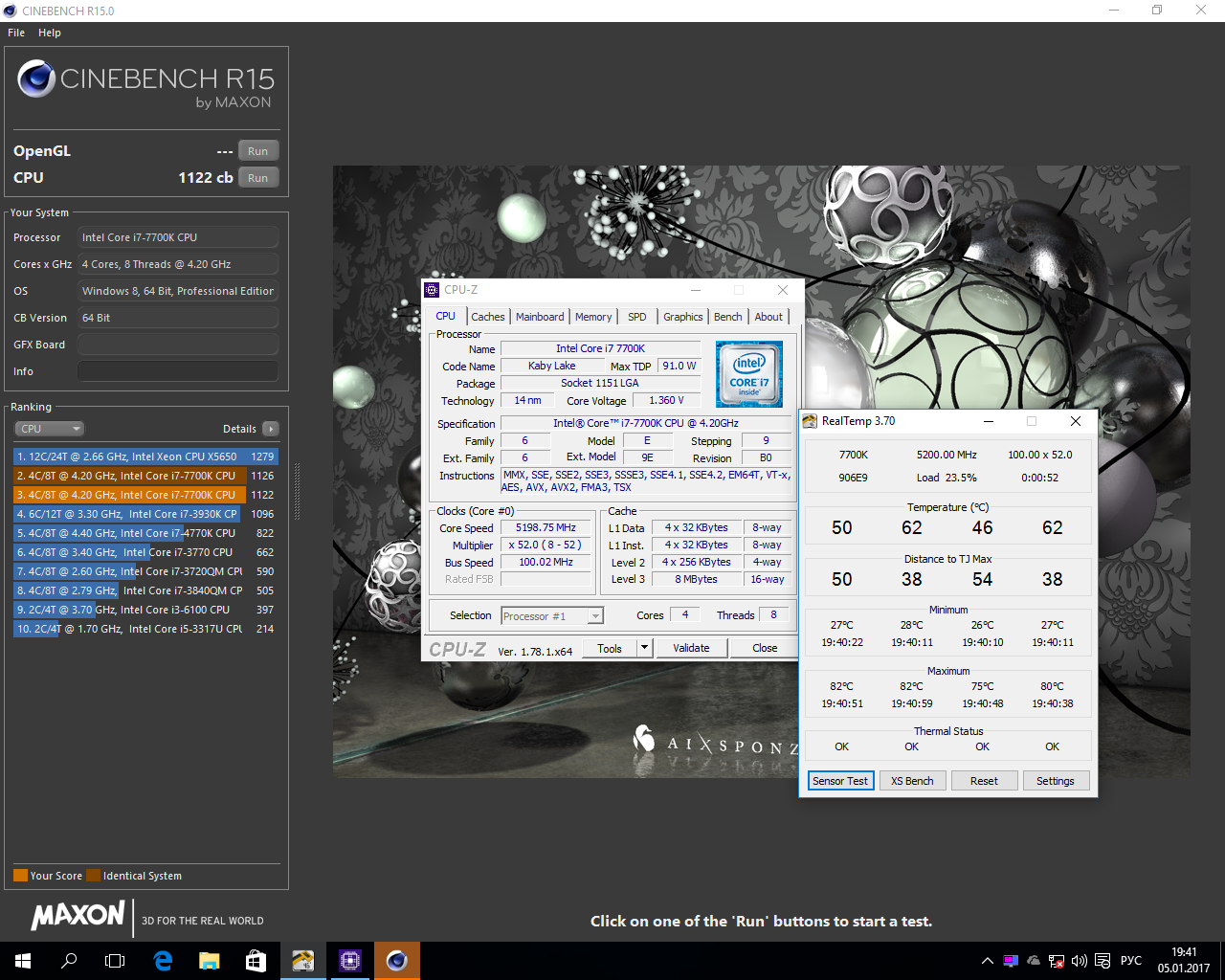
Task: Run the OpenGL benchmark
Action: coord(258,151)
